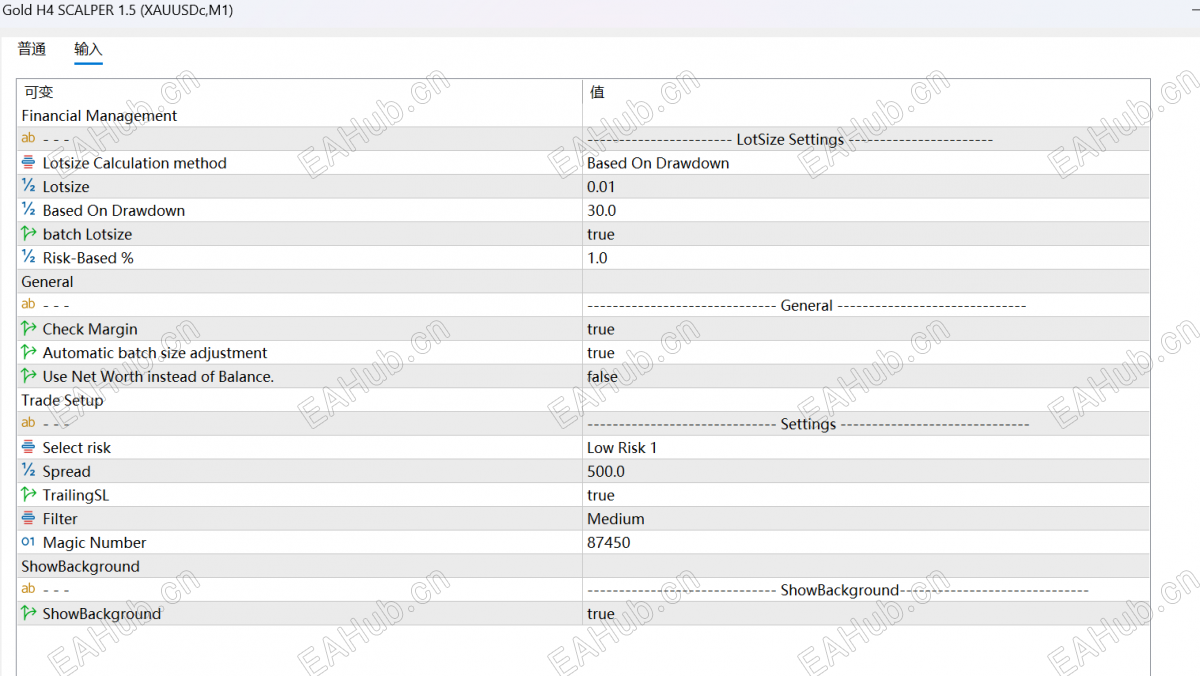
Task: Open the Based On Drawdown method dropdown
Action: (x=866, y=163)
